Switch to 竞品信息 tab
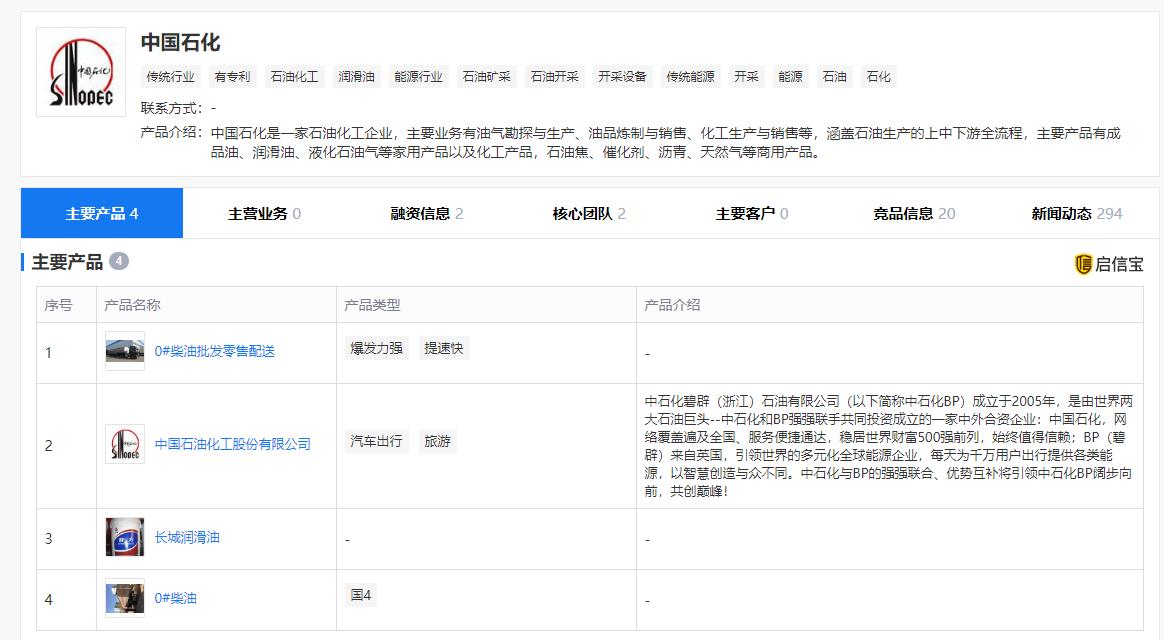Viewport: 1164px width, 640px height. pos(914,213)
